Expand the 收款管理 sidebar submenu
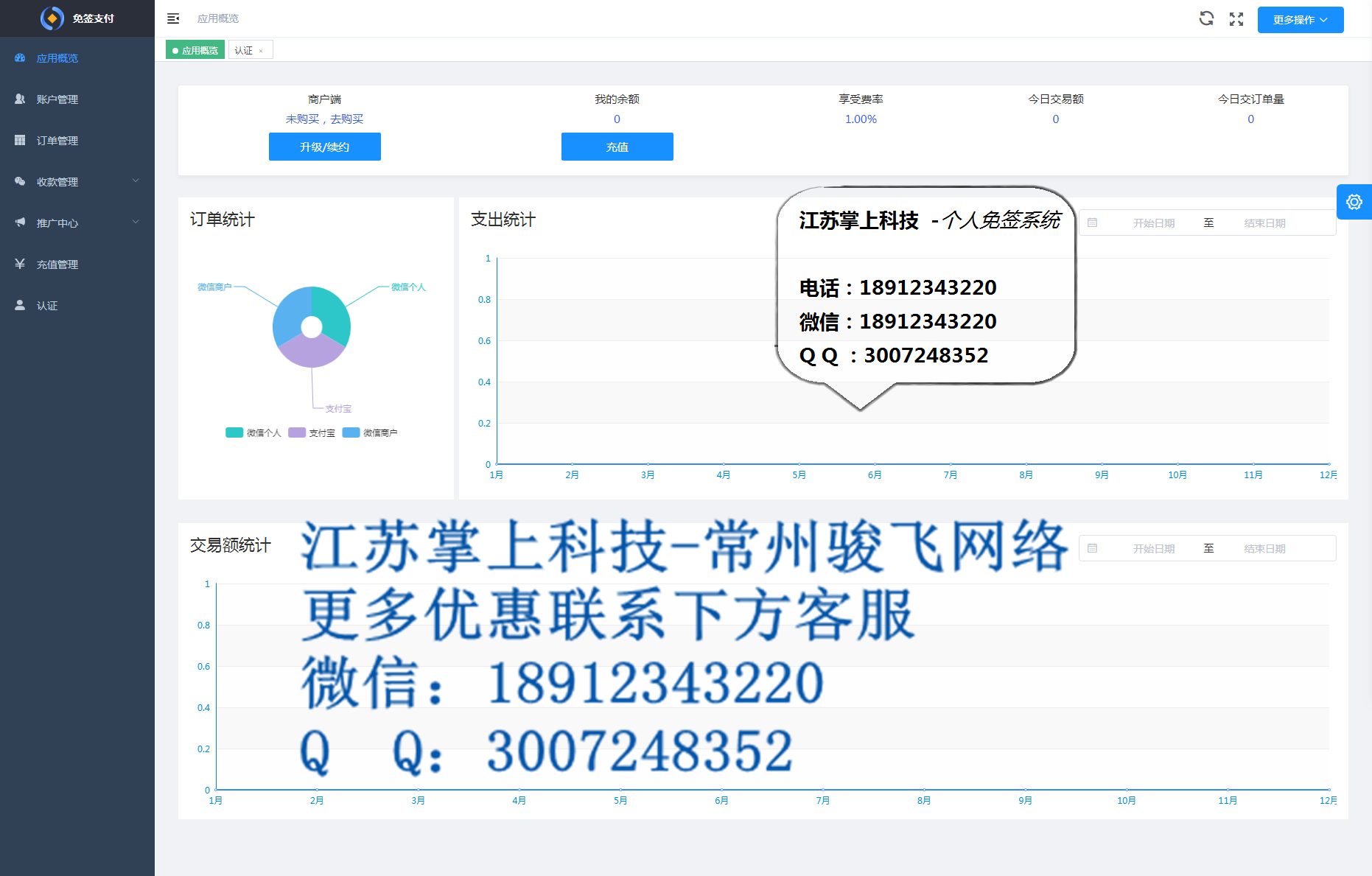1372x876 pixels. click(136, 181)
